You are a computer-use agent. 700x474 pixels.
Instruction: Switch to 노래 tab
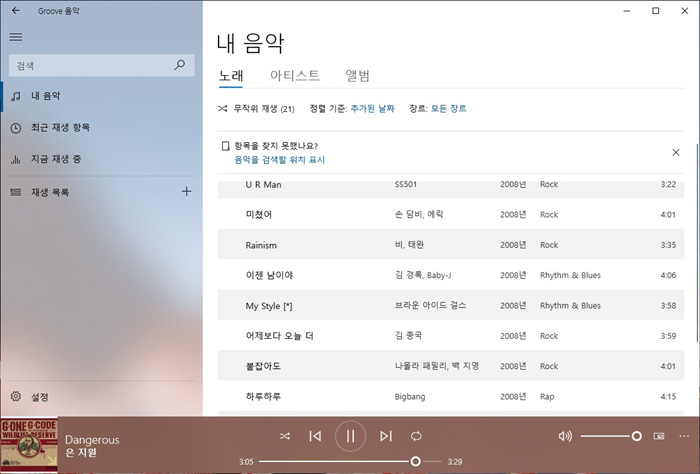tap(231, 76)
